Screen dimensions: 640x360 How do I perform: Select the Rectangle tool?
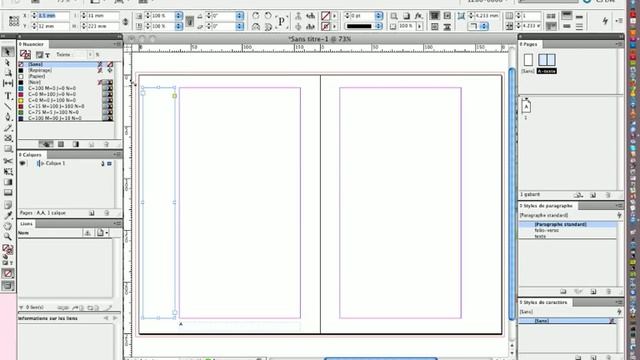point(8,149)
